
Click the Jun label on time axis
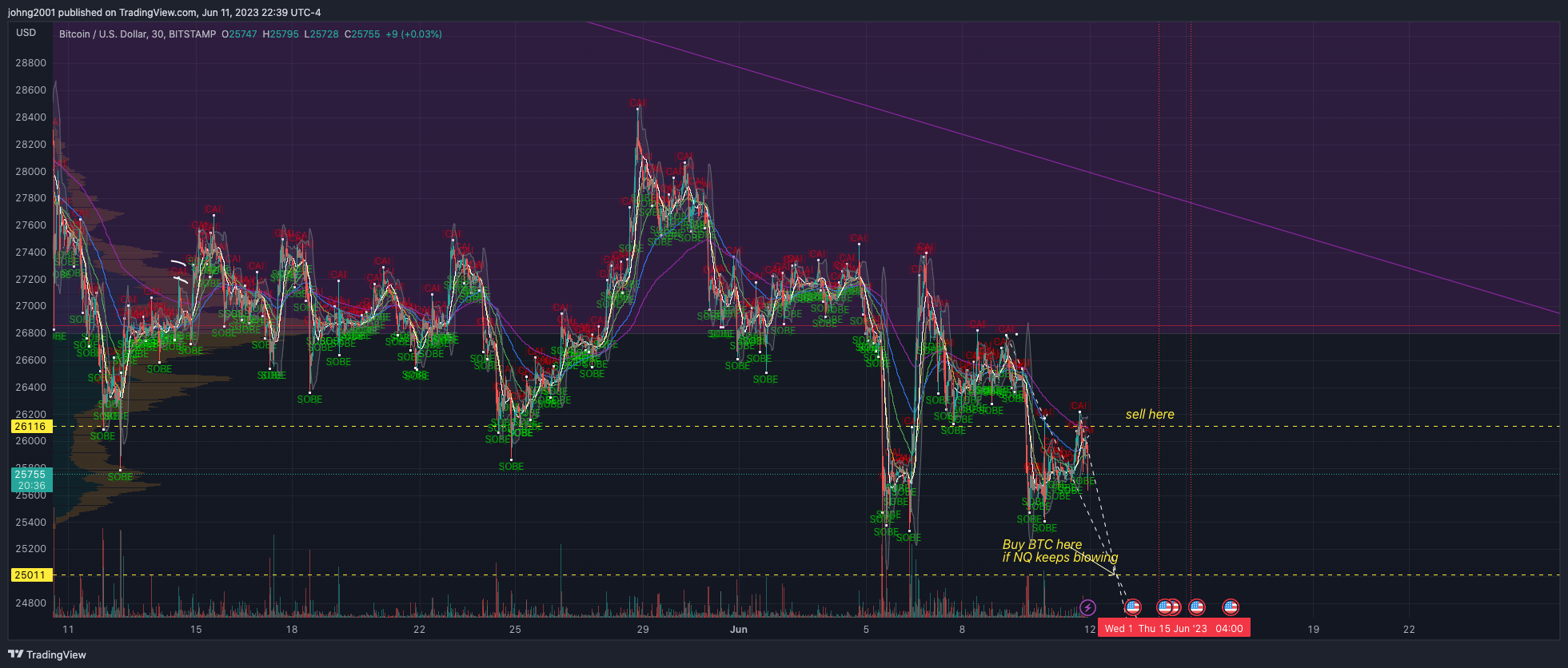click(739, 630)
